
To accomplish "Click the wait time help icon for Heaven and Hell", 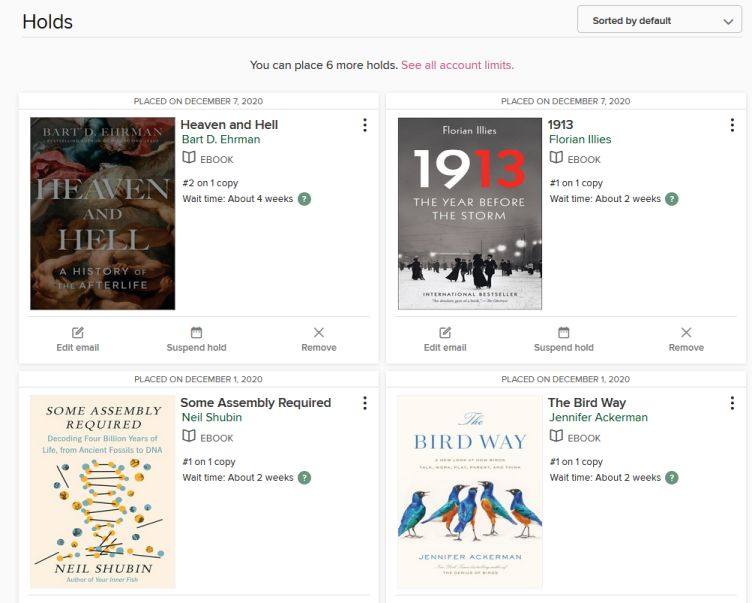I will (304, 199).
